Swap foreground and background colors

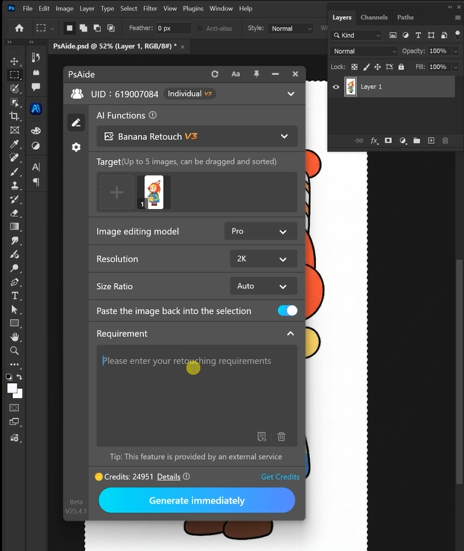[19, 377]
